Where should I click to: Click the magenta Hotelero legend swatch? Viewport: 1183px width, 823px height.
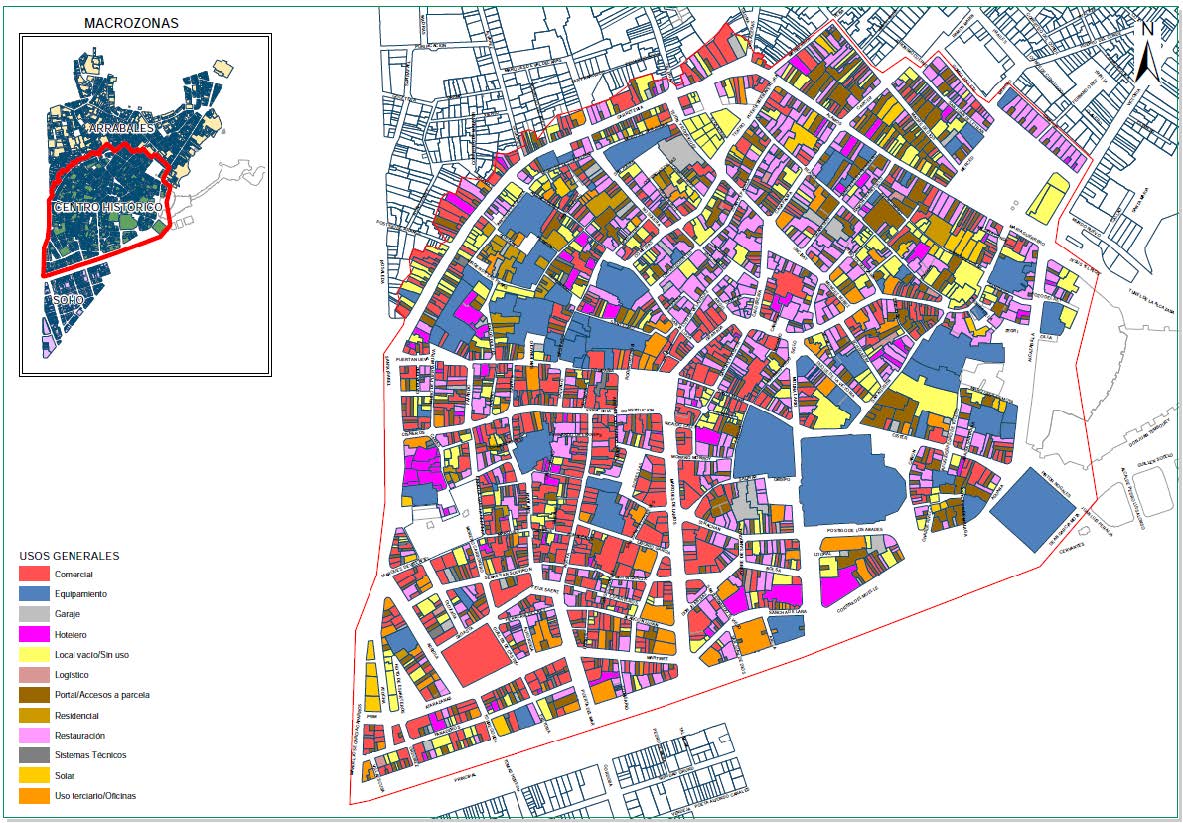(34, 634)
